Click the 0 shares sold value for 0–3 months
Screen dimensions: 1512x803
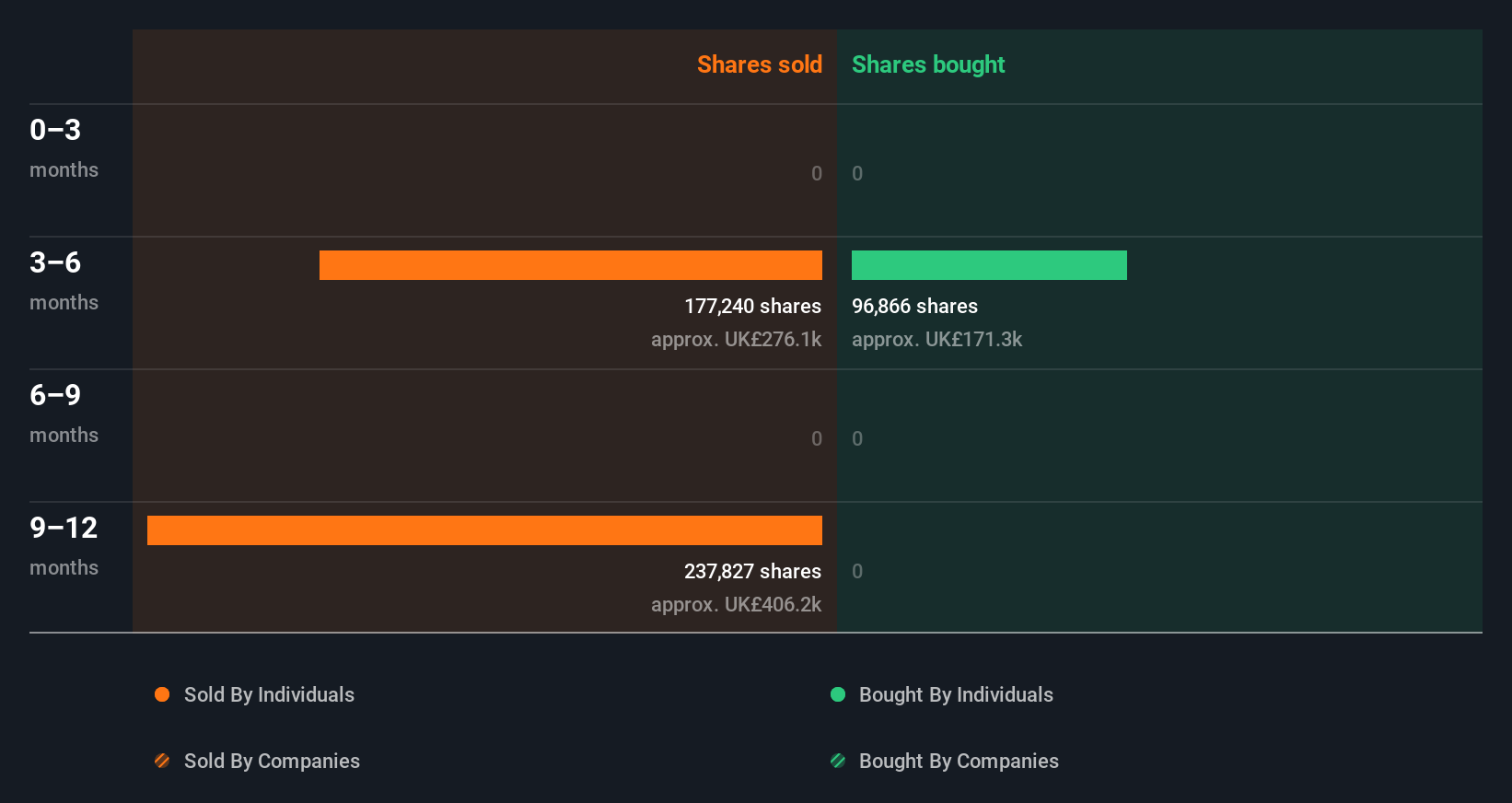click(x=817, y=174)
